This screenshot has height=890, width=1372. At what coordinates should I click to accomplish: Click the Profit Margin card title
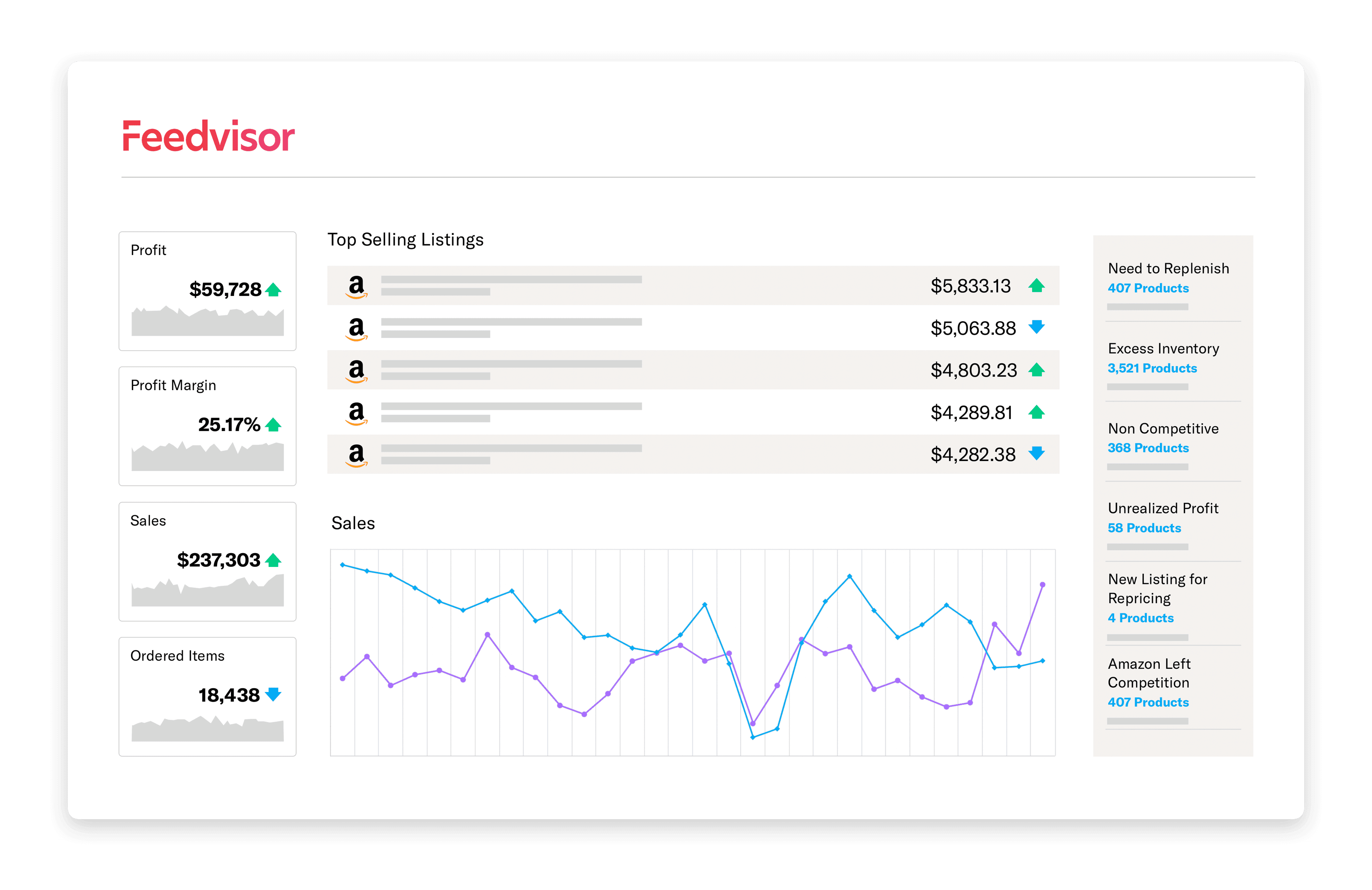(173, 385)
